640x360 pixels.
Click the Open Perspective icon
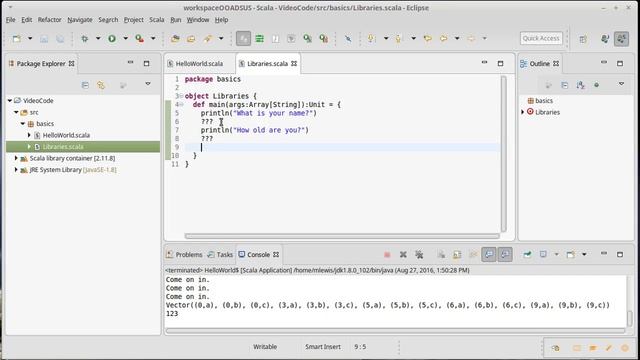(x=583, y=39)
